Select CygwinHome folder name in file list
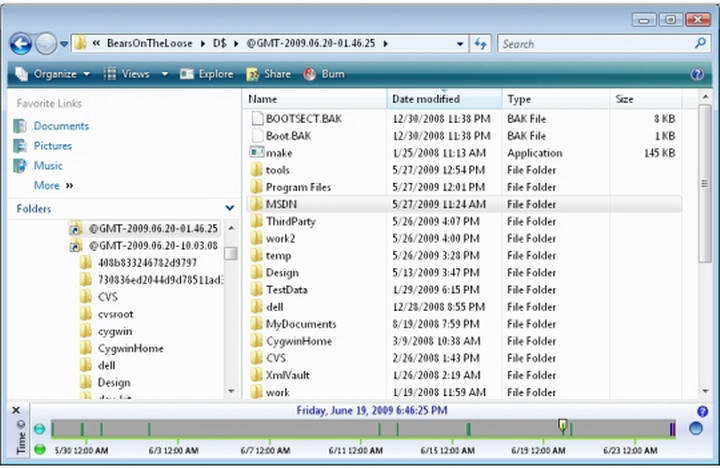 tap(299, 341)
